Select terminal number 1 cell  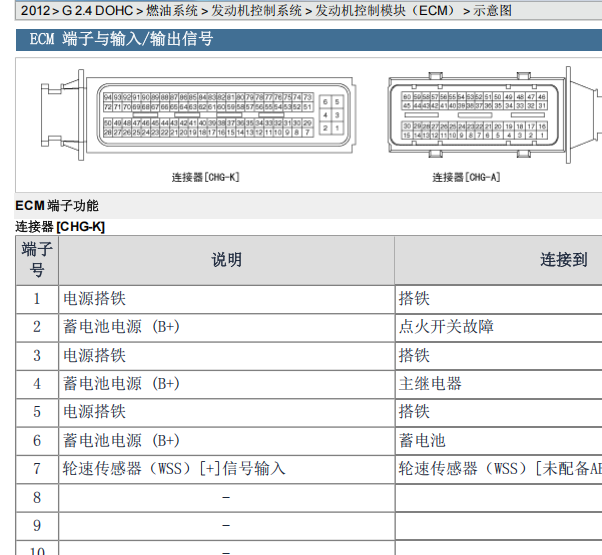pyautogui.click(x=37, y=299)
